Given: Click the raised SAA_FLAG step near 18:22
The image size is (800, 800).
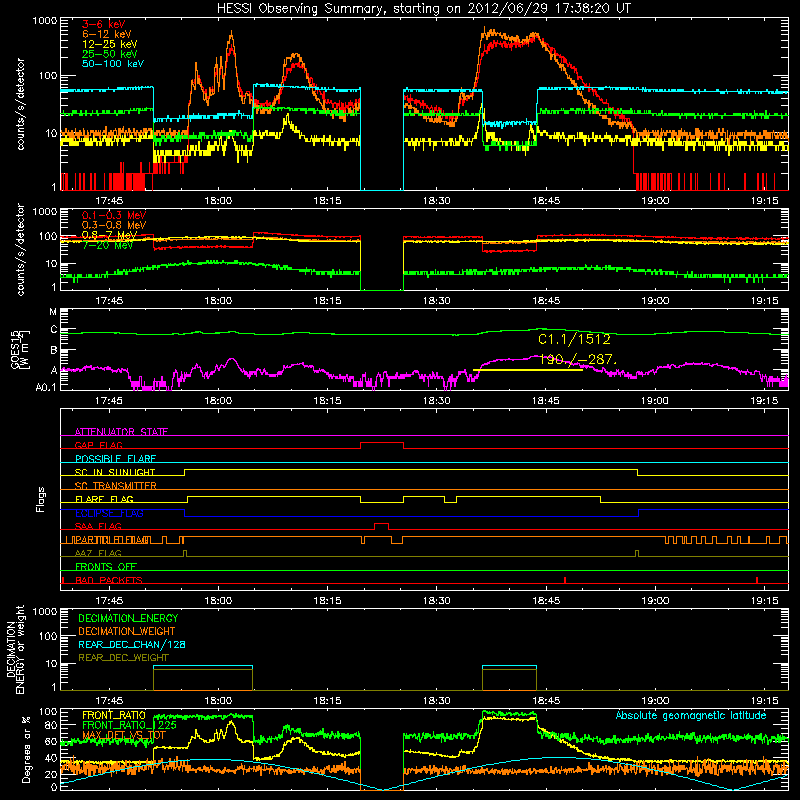Looking at the screenshot, I should [x=381, y=524].
